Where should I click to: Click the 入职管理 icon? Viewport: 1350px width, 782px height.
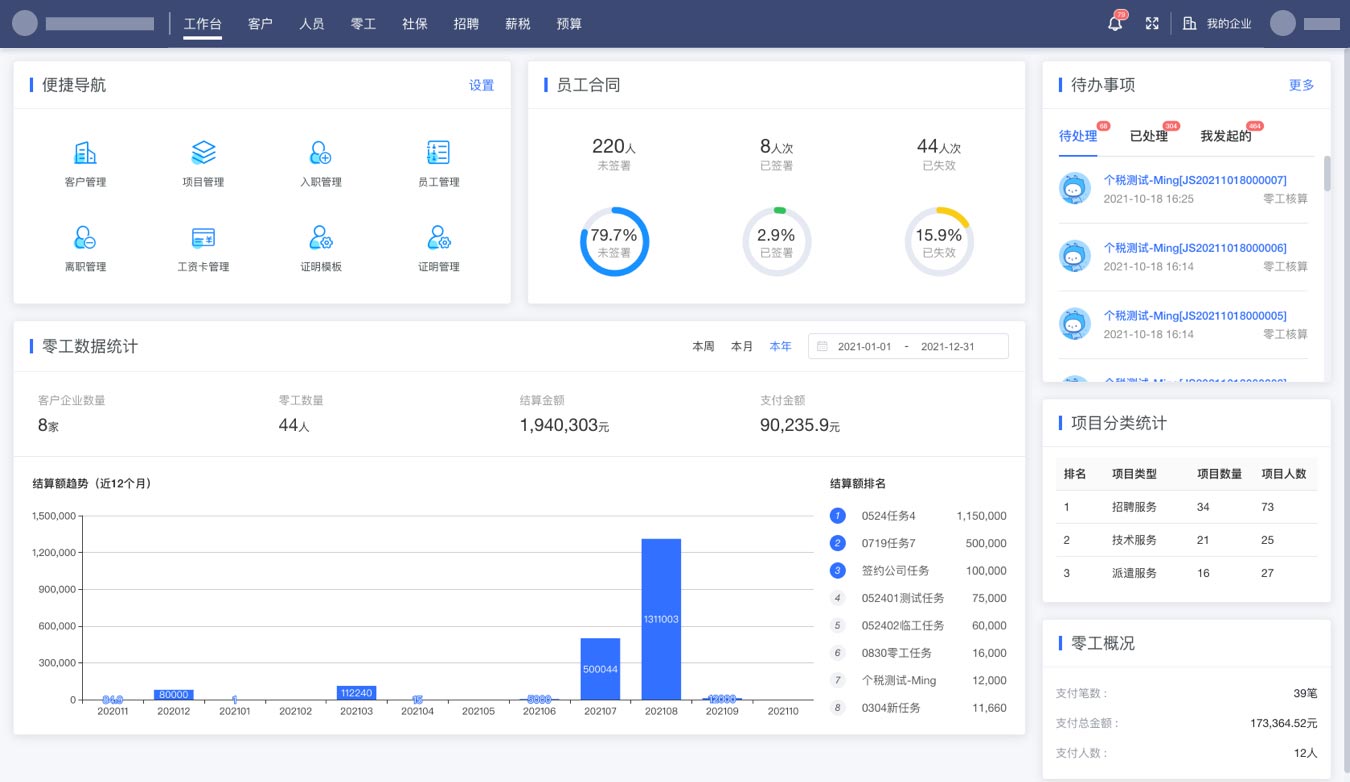tap(320, 153)
